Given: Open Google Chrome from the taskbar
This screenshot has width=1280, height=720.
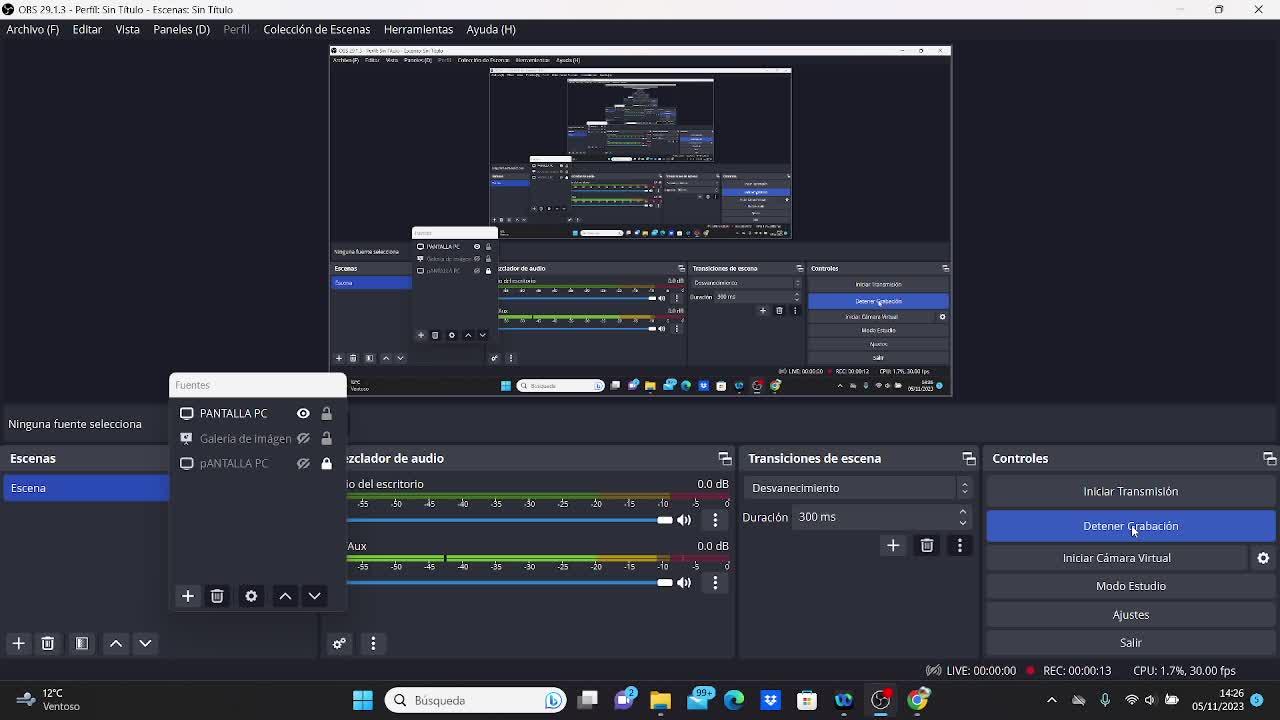Looking at the screenshot, I should tap(917, 700).
